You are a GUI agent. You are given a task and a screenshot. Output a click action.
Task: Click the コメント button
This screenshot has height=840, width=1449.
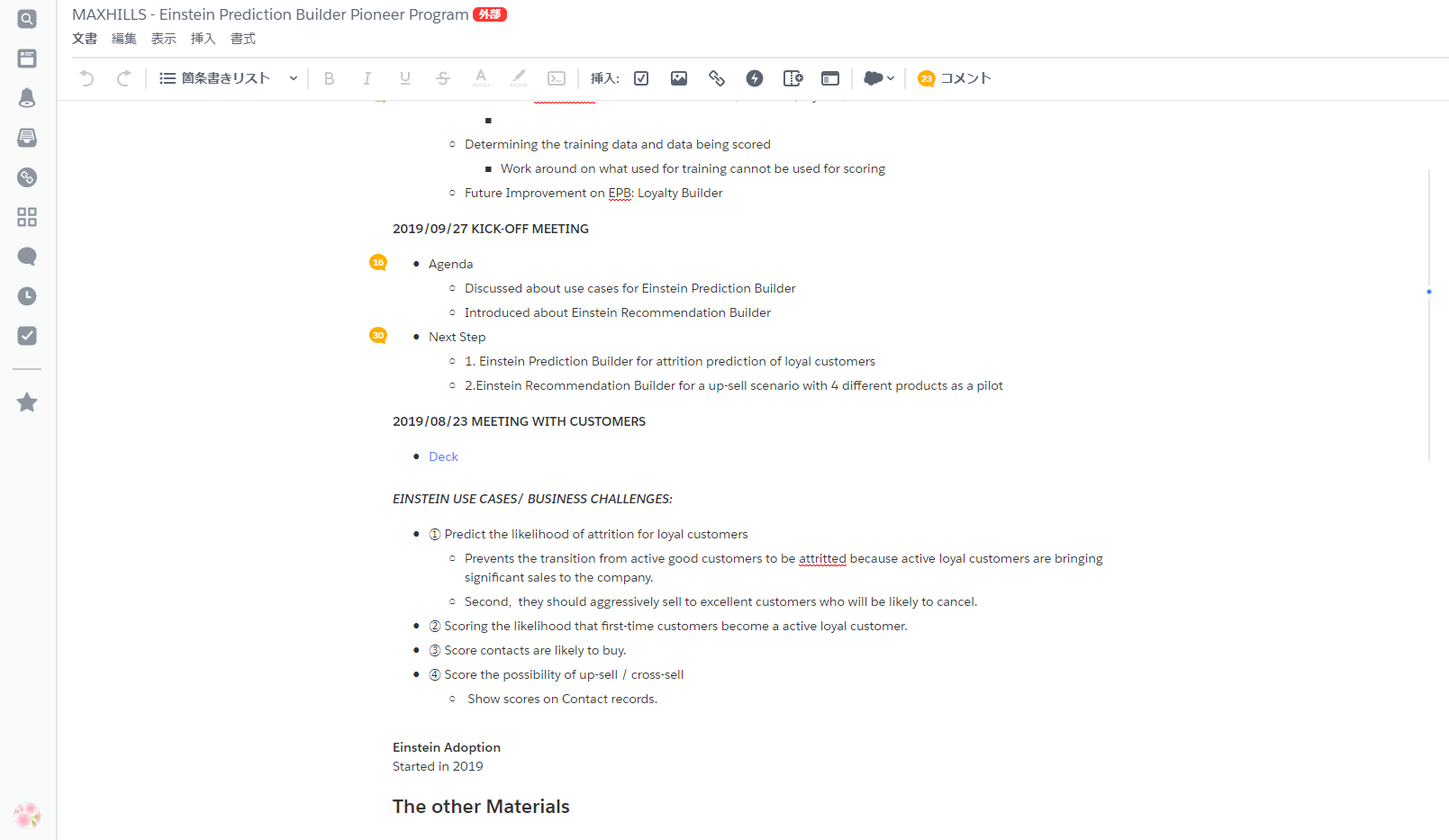955,78
